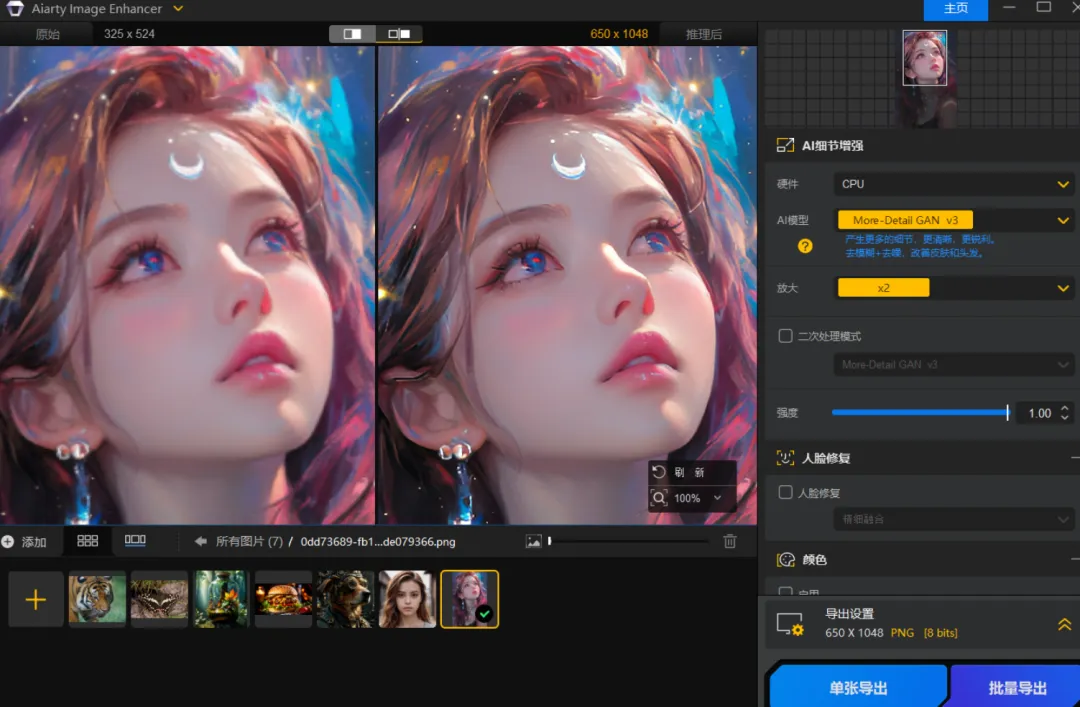Click the 刷新 refresh icon
The height and width of the screenshot is (707, 1080).
point(658,472)
